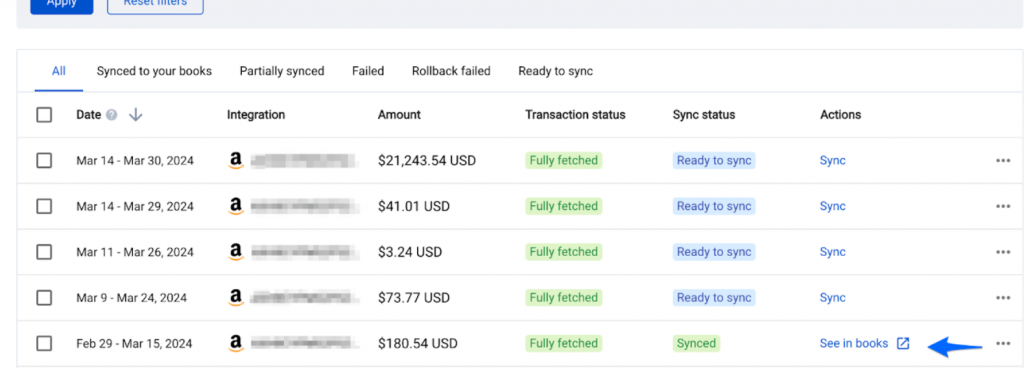Click Amazon logo in Mar 14 - Mar 30 row
Viewport: 1024px width, 368px height.
236,161
